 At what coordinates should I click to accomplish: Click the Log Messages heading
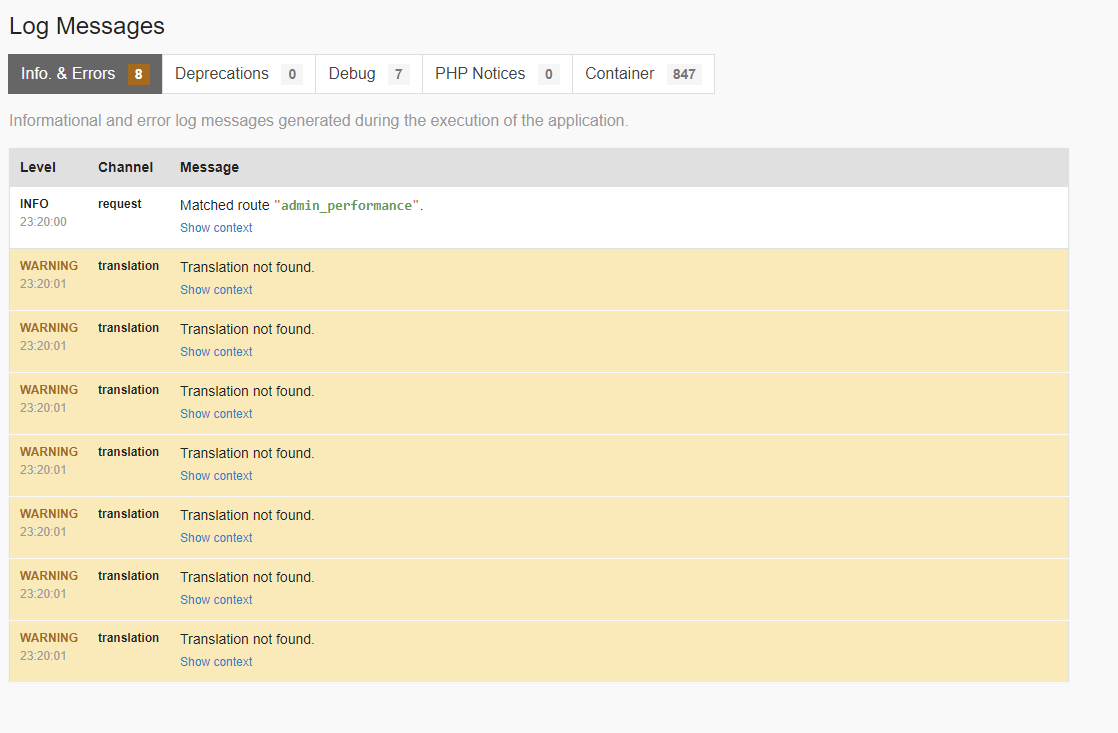click(x=87, y=26)
